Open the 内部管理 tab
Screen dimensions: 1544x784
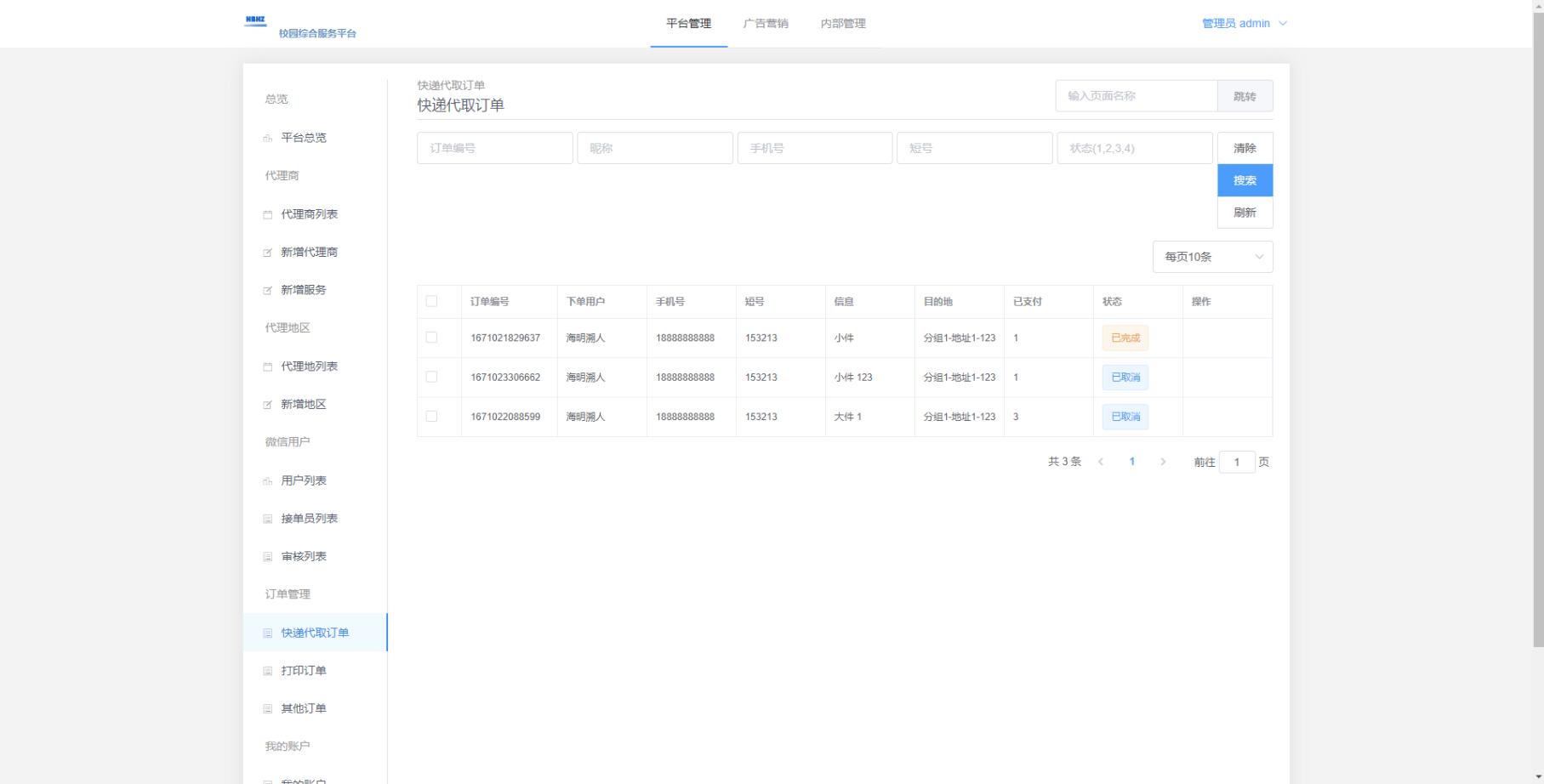tap(843, 24)
